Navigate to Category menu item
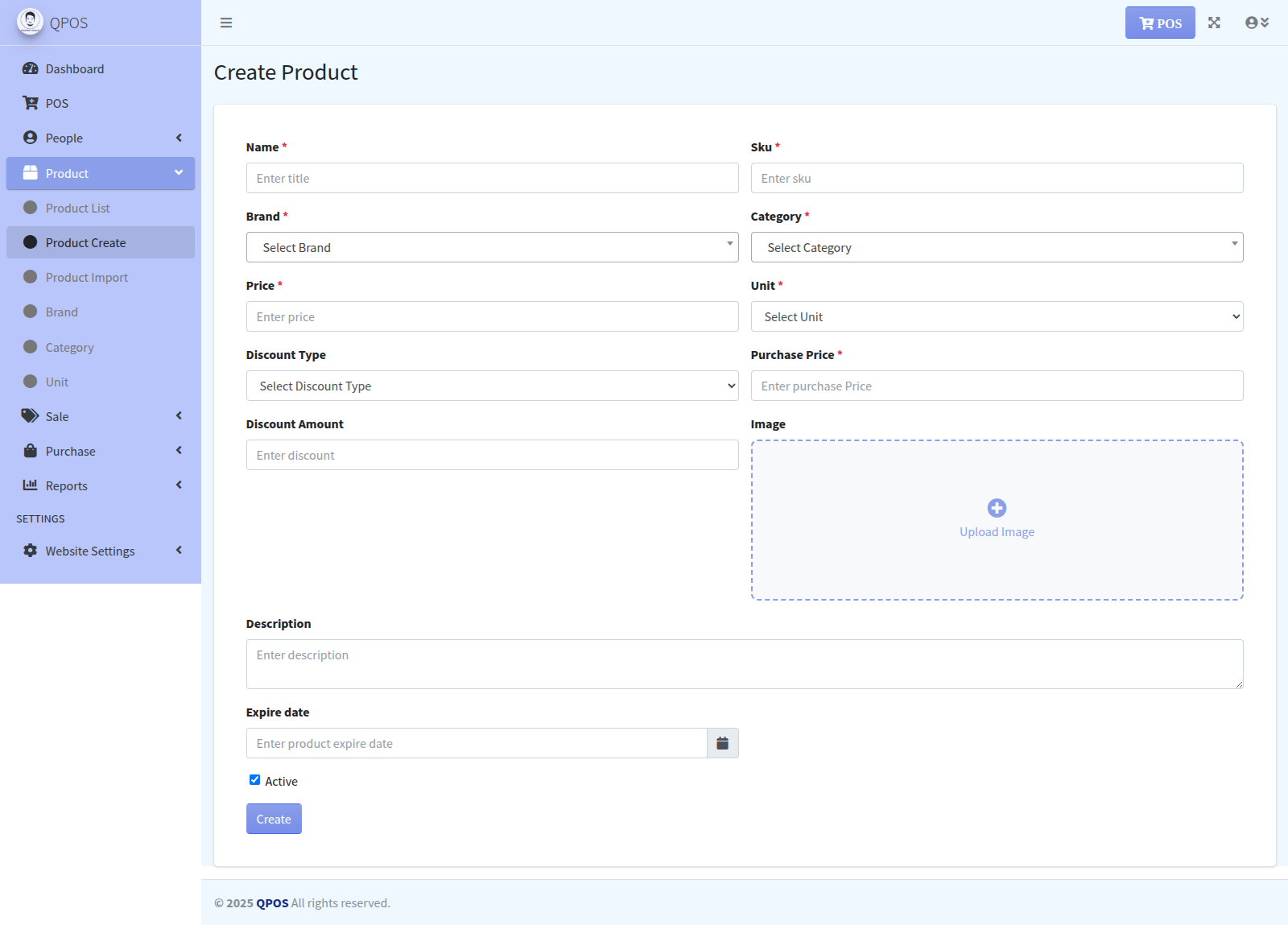This screenshot has height=925, width=1288. point(101,347)
